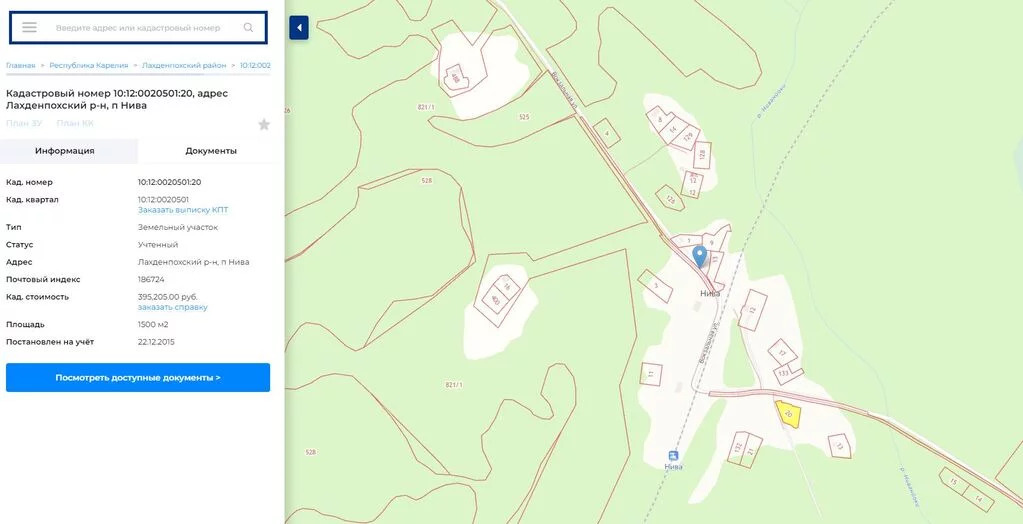The width and height of the screenshot is (1023, 524).
Task: Open the hamburger menu icon
Action: (29, 27)
